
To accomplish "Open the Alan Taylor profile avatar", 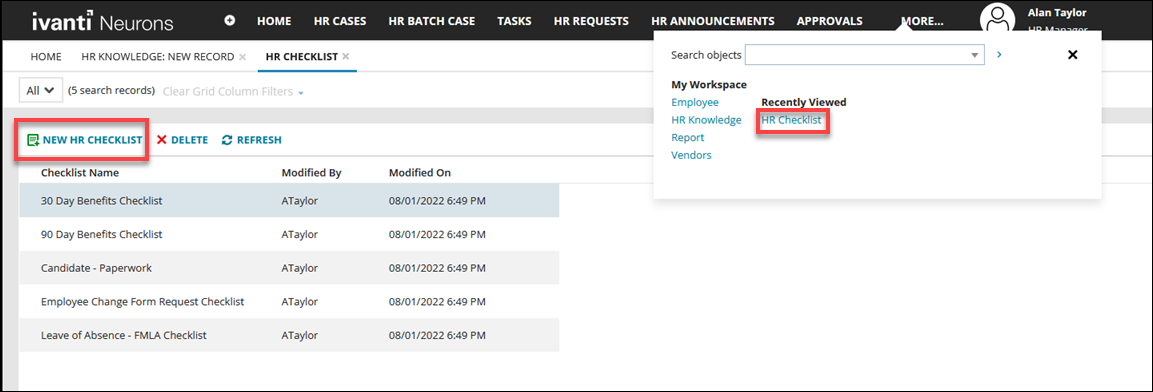I will coord(998,20).
